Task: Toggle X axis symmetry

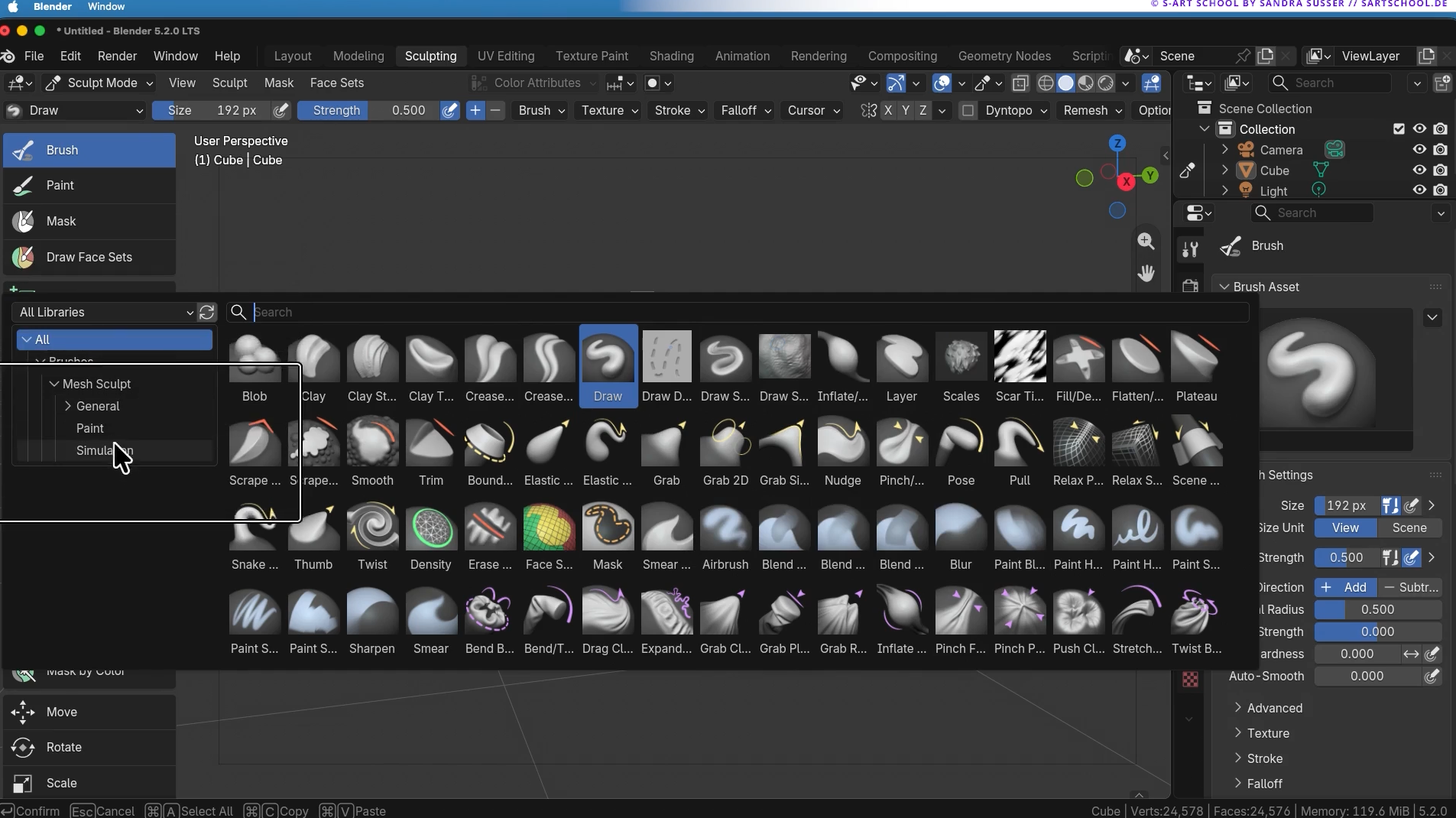Action: pyautogui.click(x=887, y=110)
